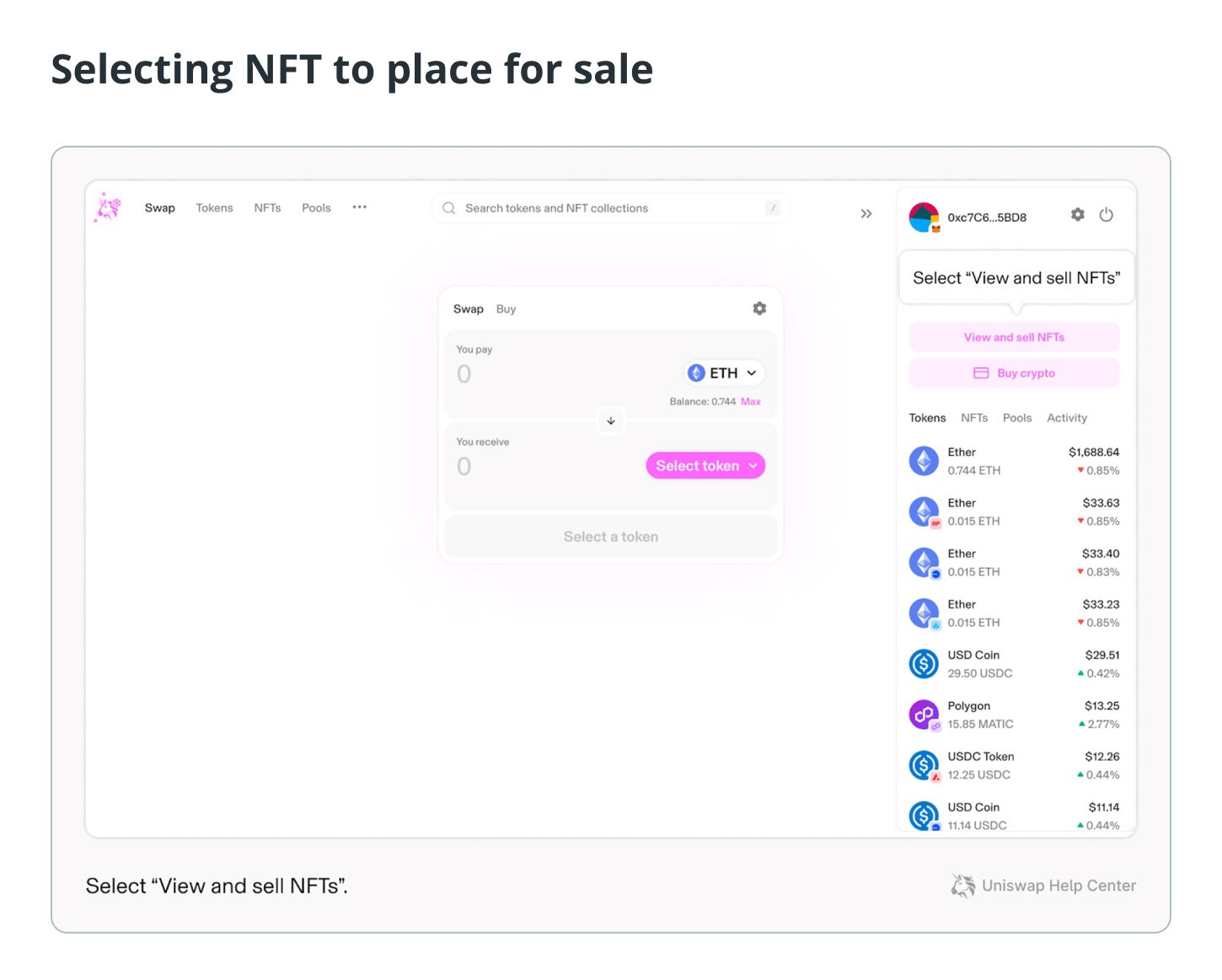Screen dimensions: 1222x980
Task: Disconnect wallet with power icon
Action: (x=1107, y=215)
